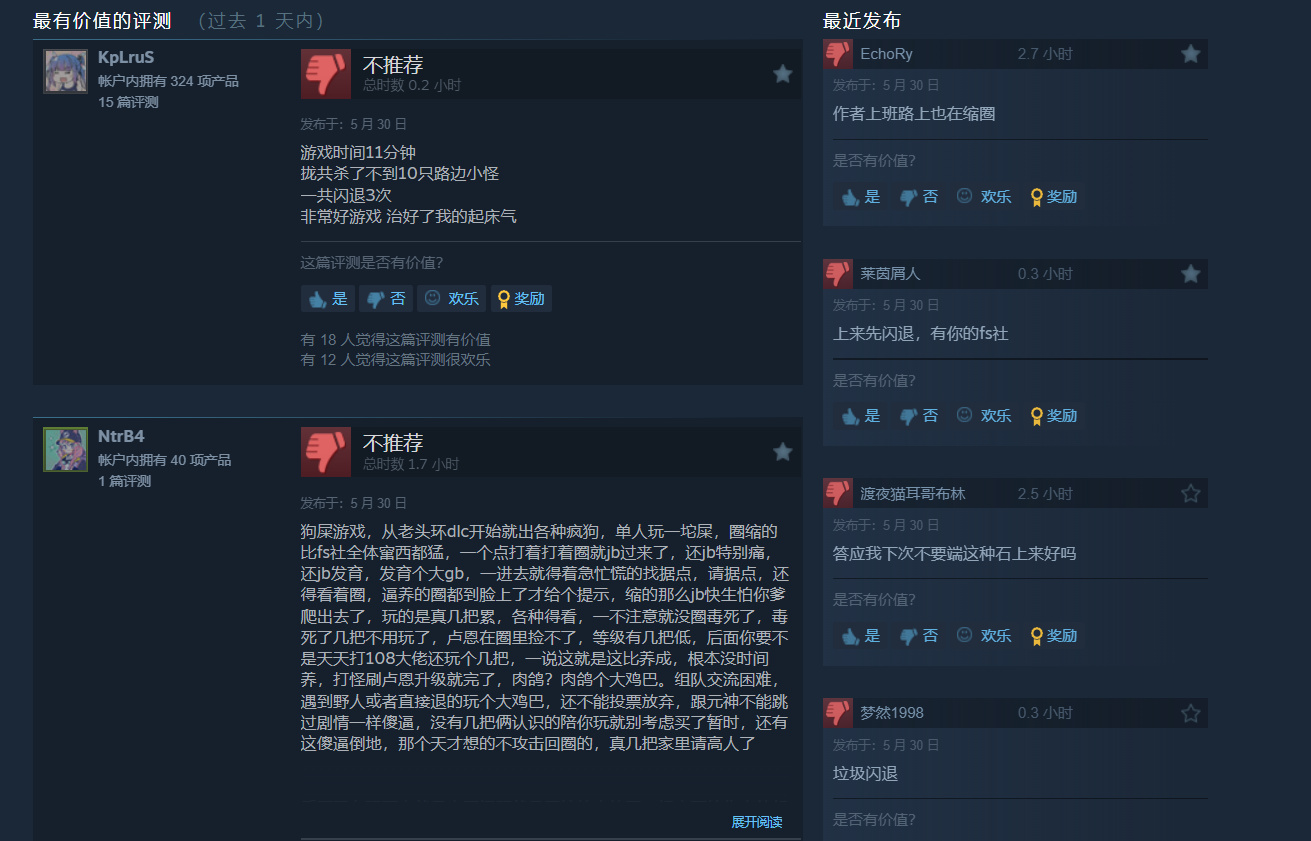Open the NtrB4 username link
Screen dimensions: 1311x841
point(121,436)
